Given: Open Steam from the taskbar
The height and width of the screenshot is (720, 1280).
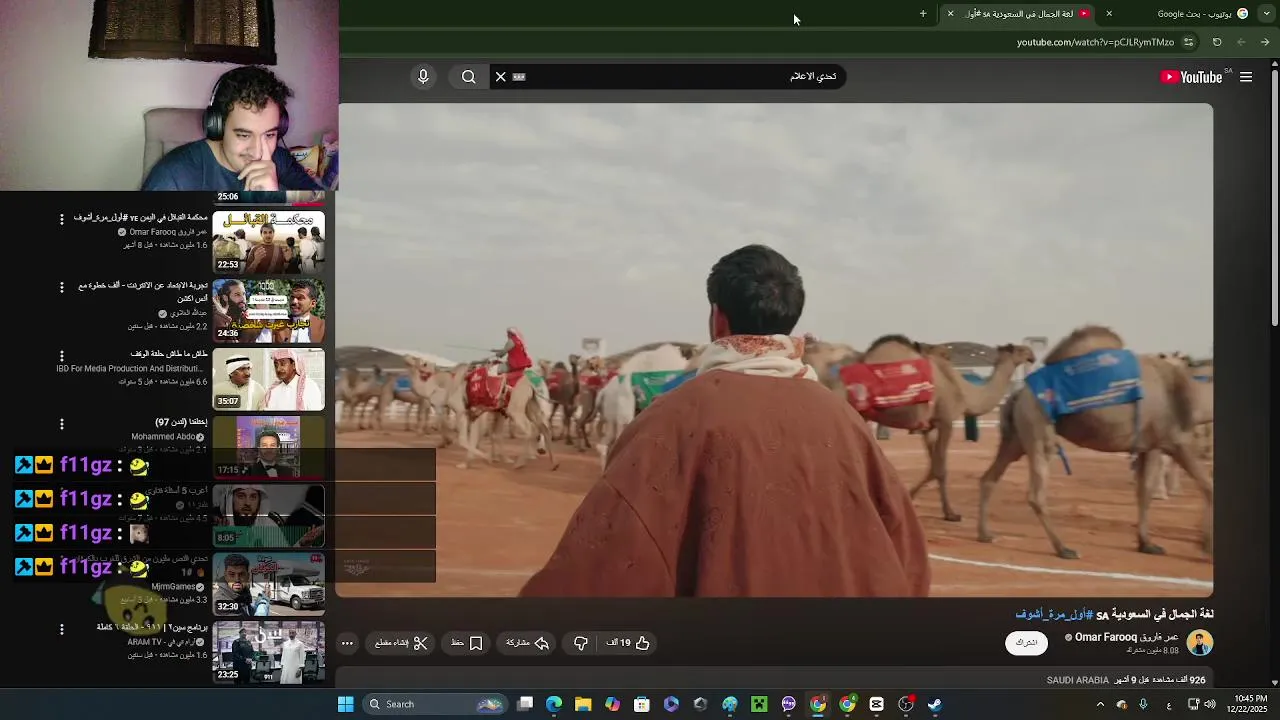Looking at the screenshot, I should [x=935, y=704].
